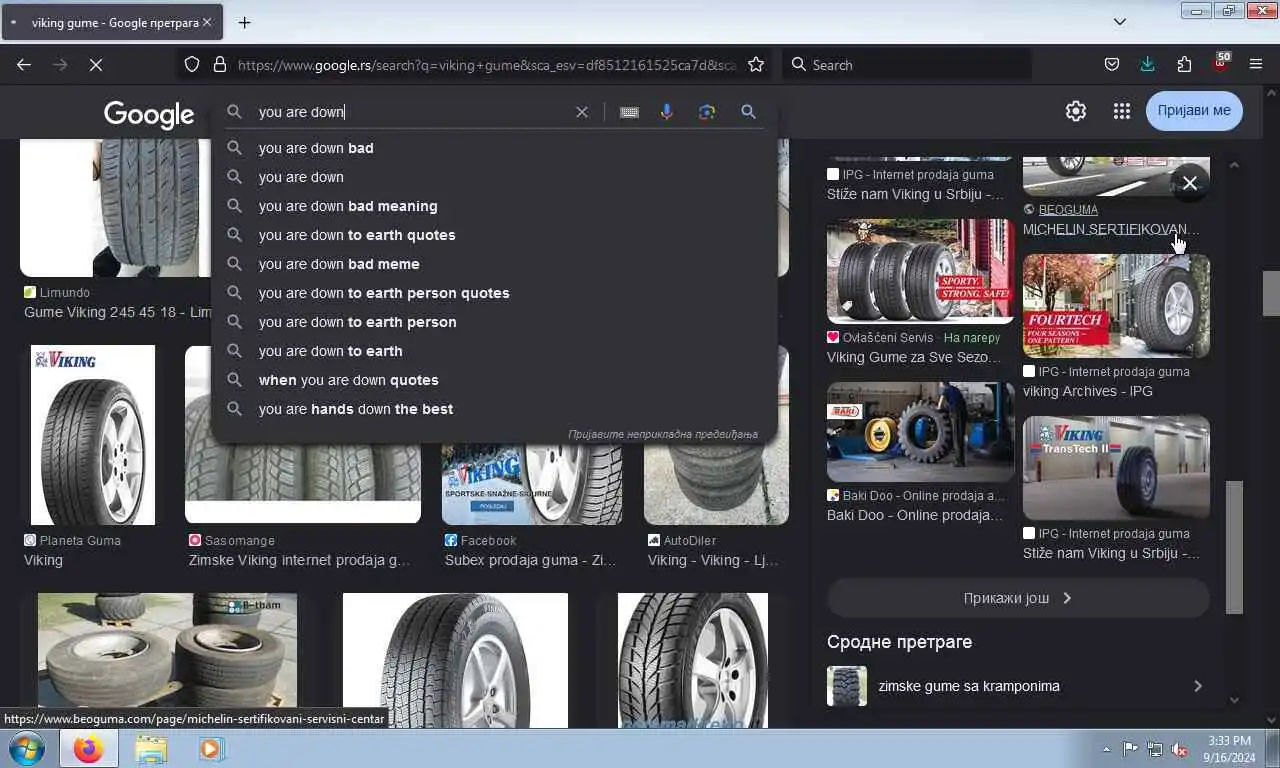Open Sasomange Zimske Viking result link
Viewport: 1280px width, 768px height.
299,560
